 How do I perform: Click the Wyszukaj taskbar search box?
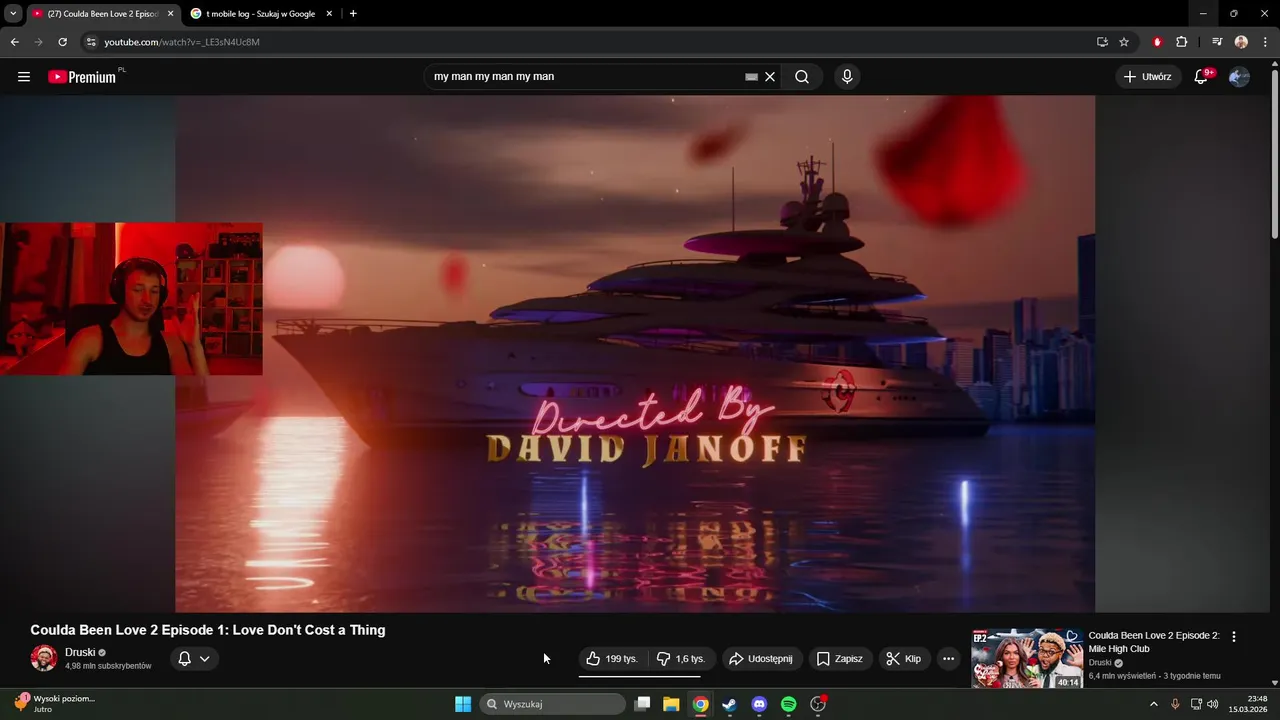pos(553,704)
